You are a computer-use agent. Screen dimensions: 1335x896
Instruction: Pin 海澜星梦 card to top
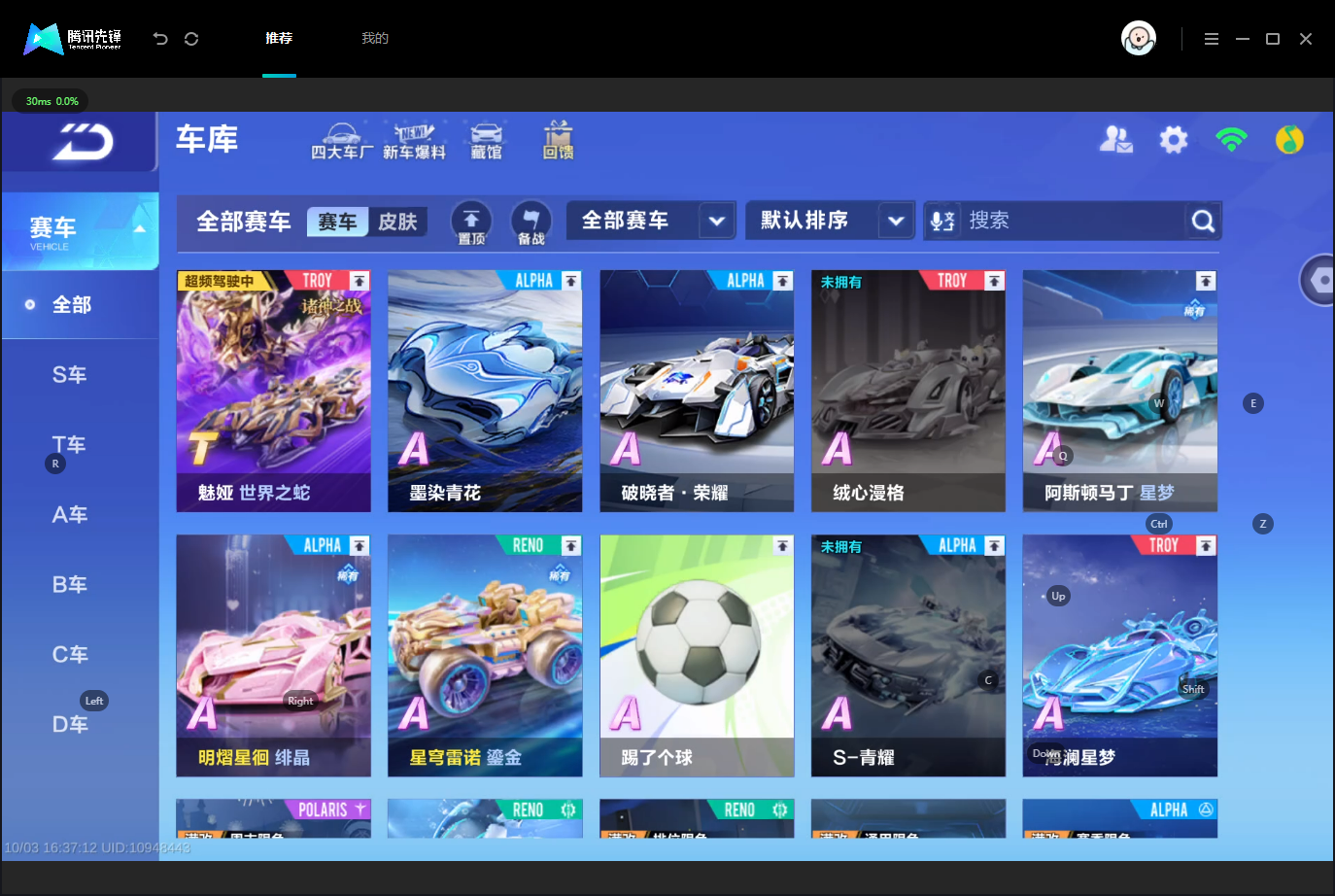(1206, 546)
